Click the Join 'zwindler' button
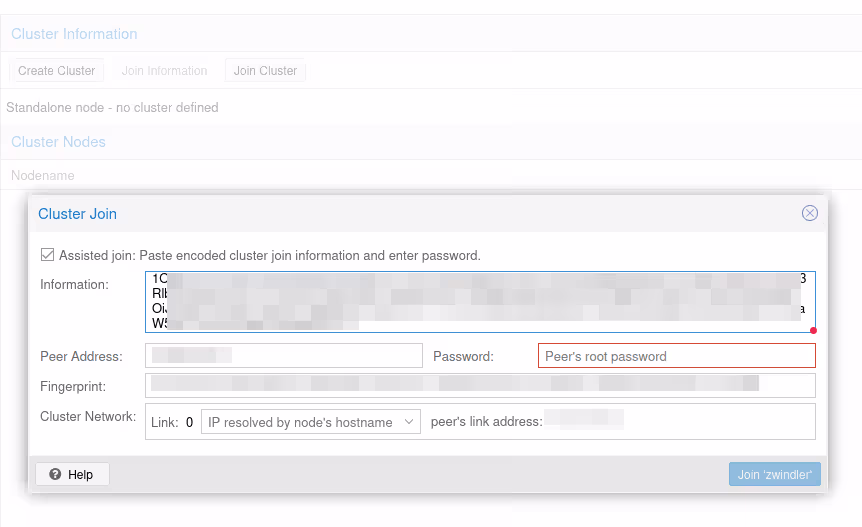 (774, 474)
